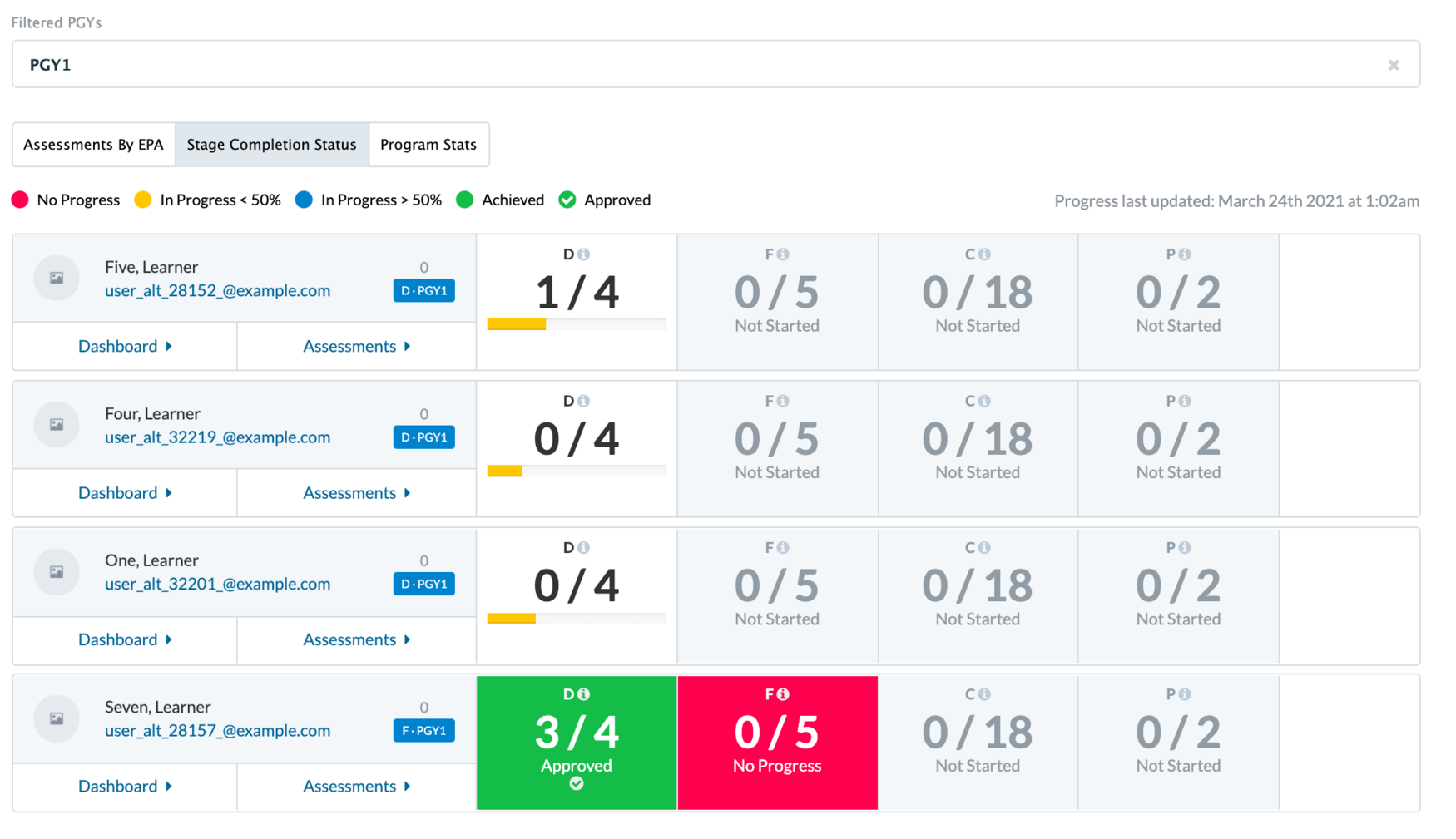
Task: Click the info icon next to D for Five, Learner
Action: [584, 254]
